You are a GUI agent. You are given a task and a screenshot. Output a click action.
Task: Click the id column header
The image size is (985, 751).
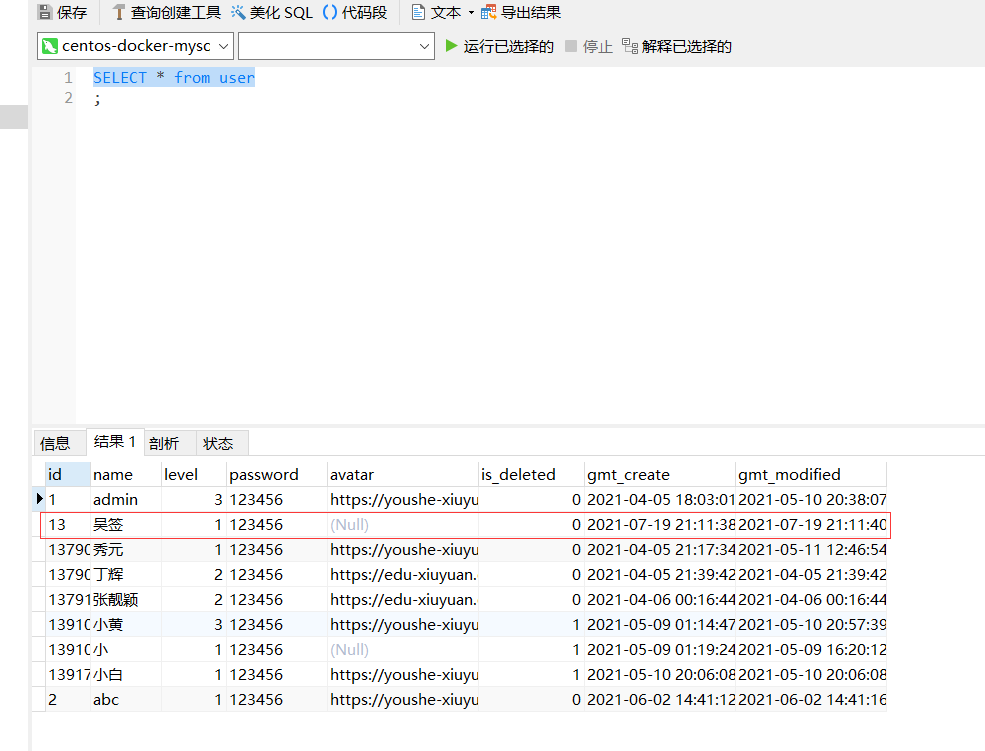point(68,475)
